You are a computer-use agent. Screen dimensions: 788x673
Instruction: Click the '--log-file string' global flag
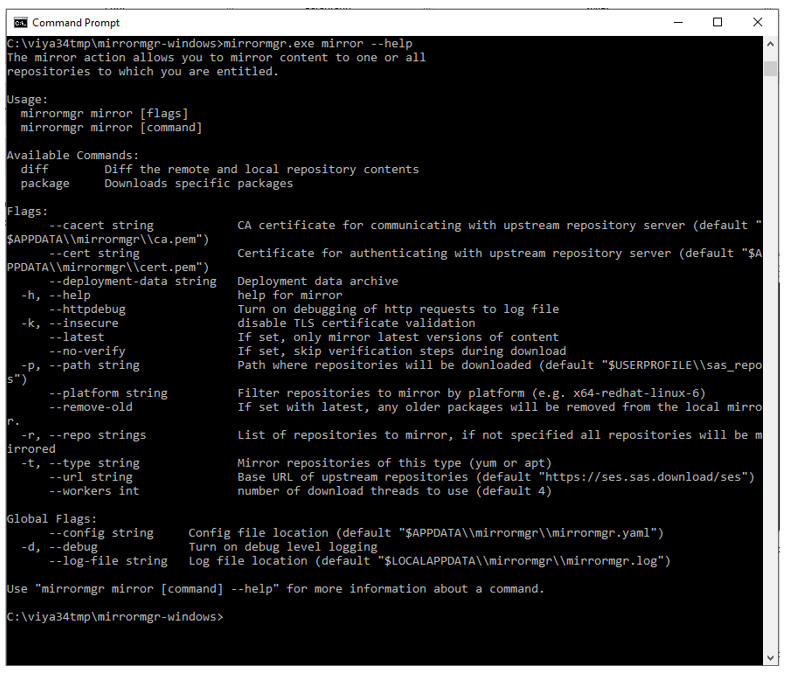108,561
